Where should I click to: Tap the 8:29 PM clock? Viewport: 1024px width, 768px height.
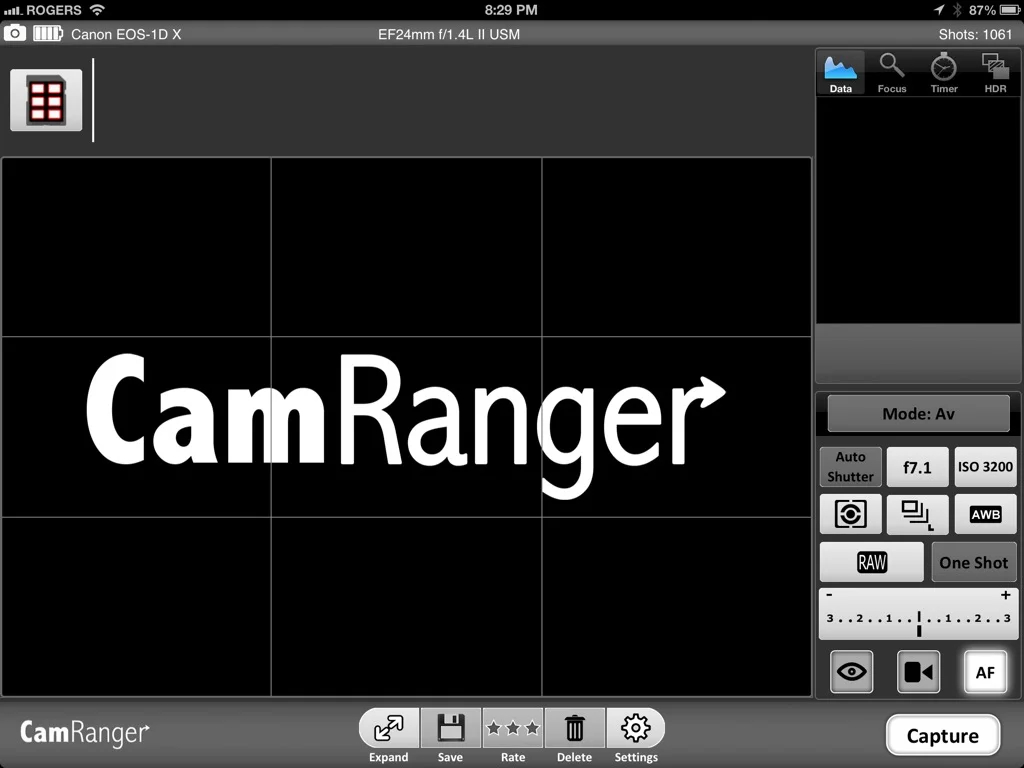click(511, 10)
